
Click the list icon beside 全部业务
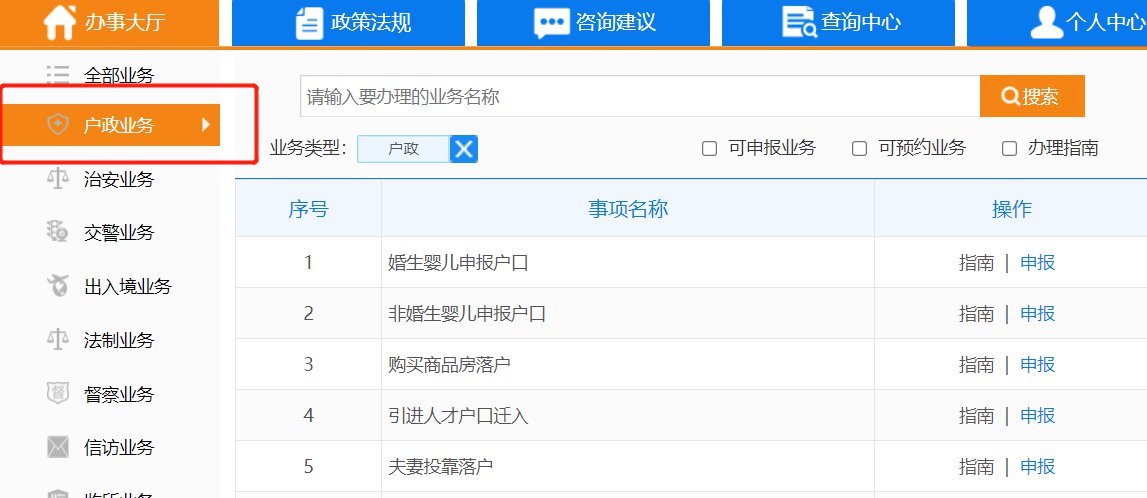(x=58, y=75)
